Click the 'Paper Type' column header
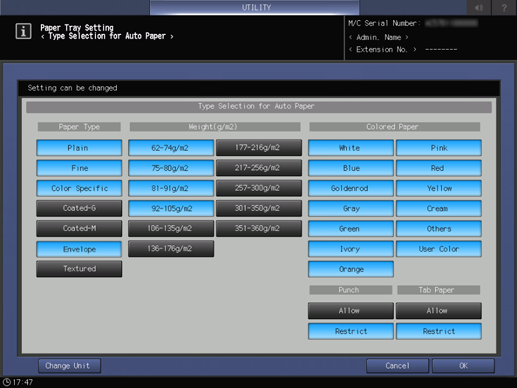 (79, 127)
